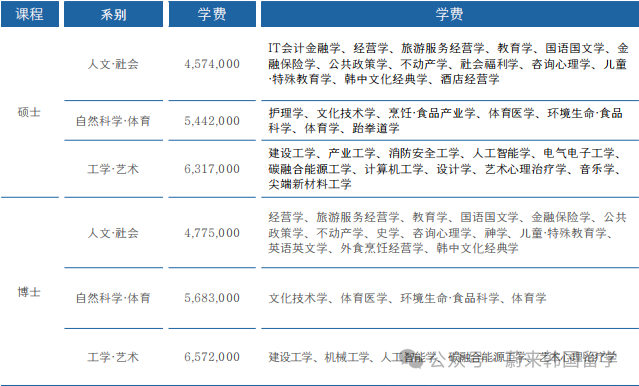
Task: Click the 系别 column header
Action: pos(113,14)
